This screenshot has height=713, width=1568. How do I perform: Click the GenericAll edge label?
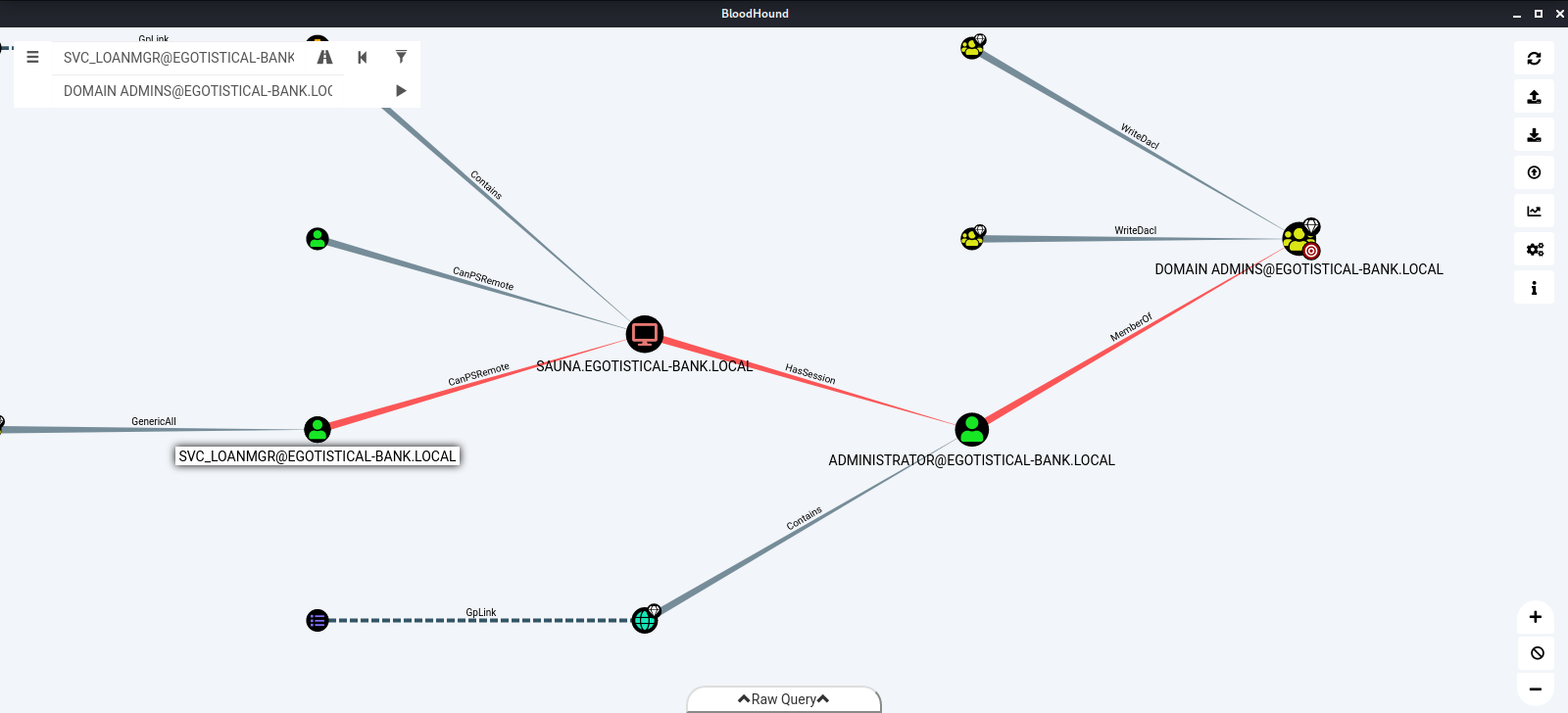[154, 421]
